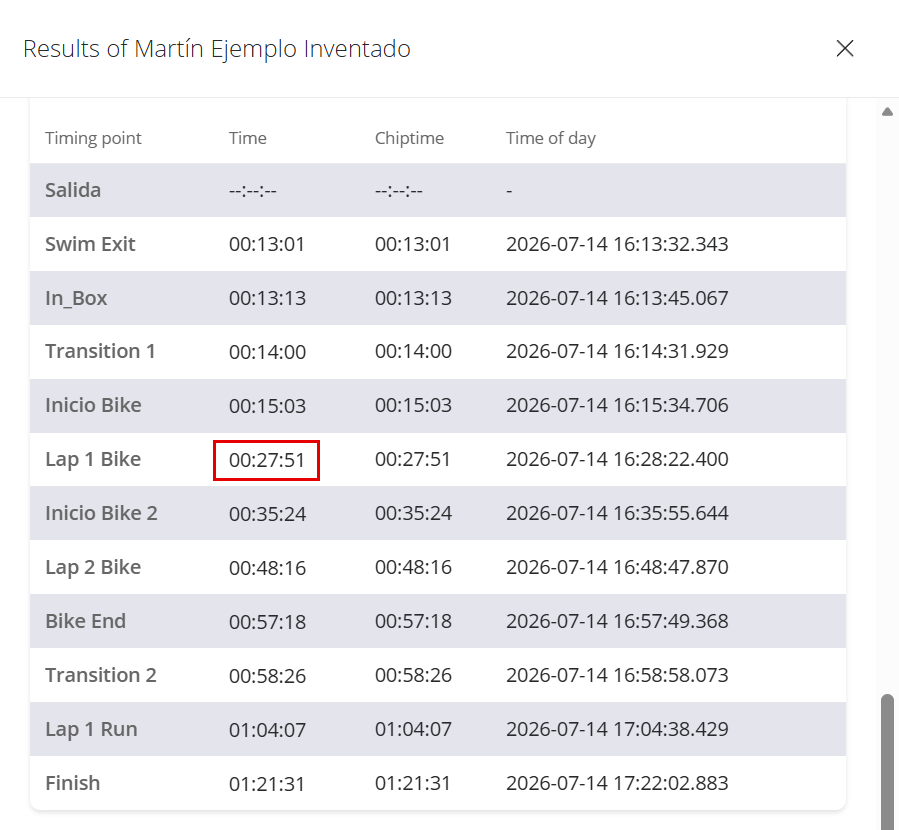Click the vertical scrollbar thumb

point(888,762)
